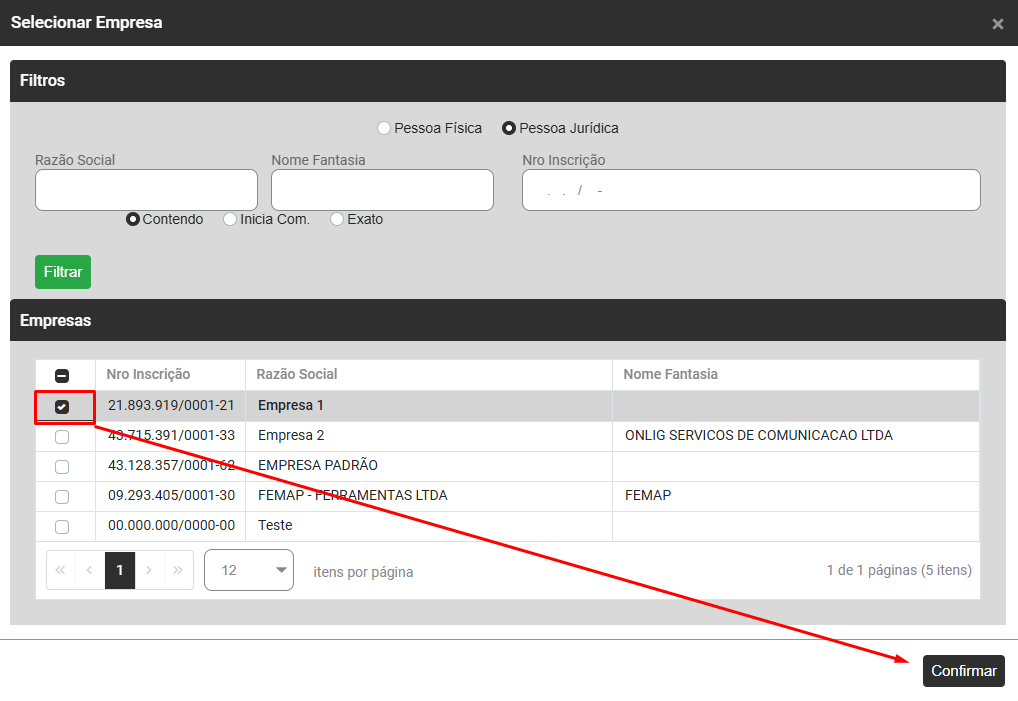Tick the FEMAP row checkbox
1018x701 pixels.
(x=62, y=497)
